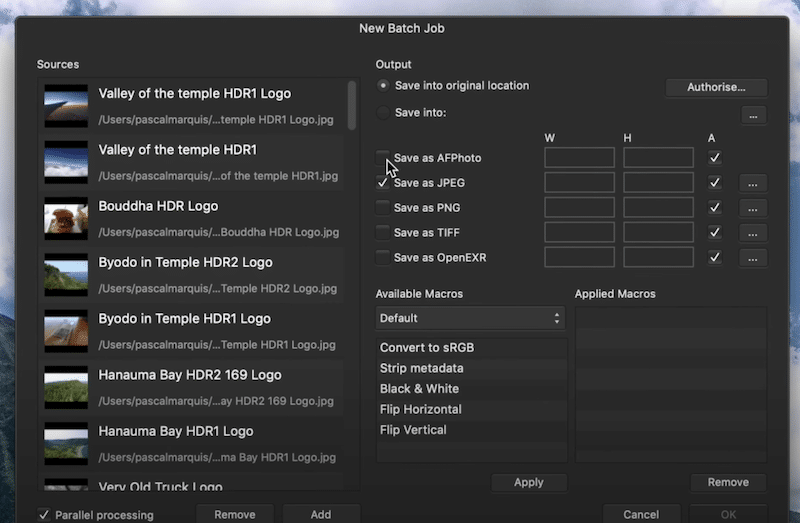Toggle Parallel processing checkbox

tap(44, 515)
